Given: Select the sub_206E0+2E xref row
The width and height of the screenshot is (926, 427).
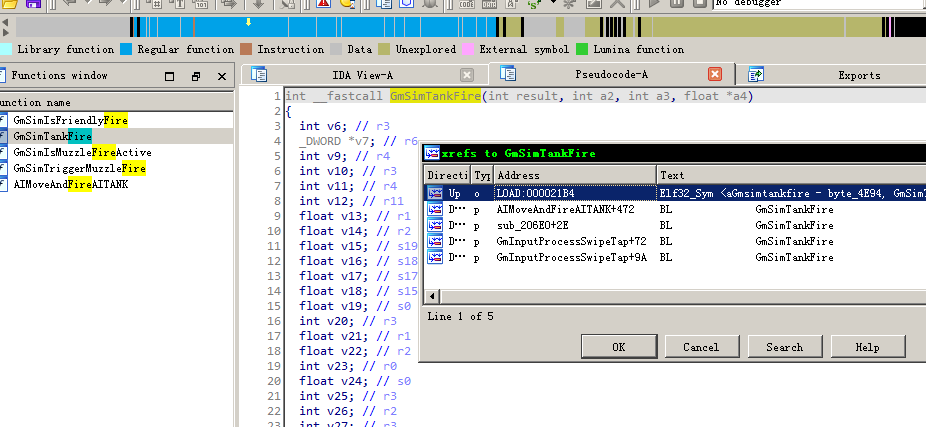Looking at the screenshot, I should [x=675, y=225].
